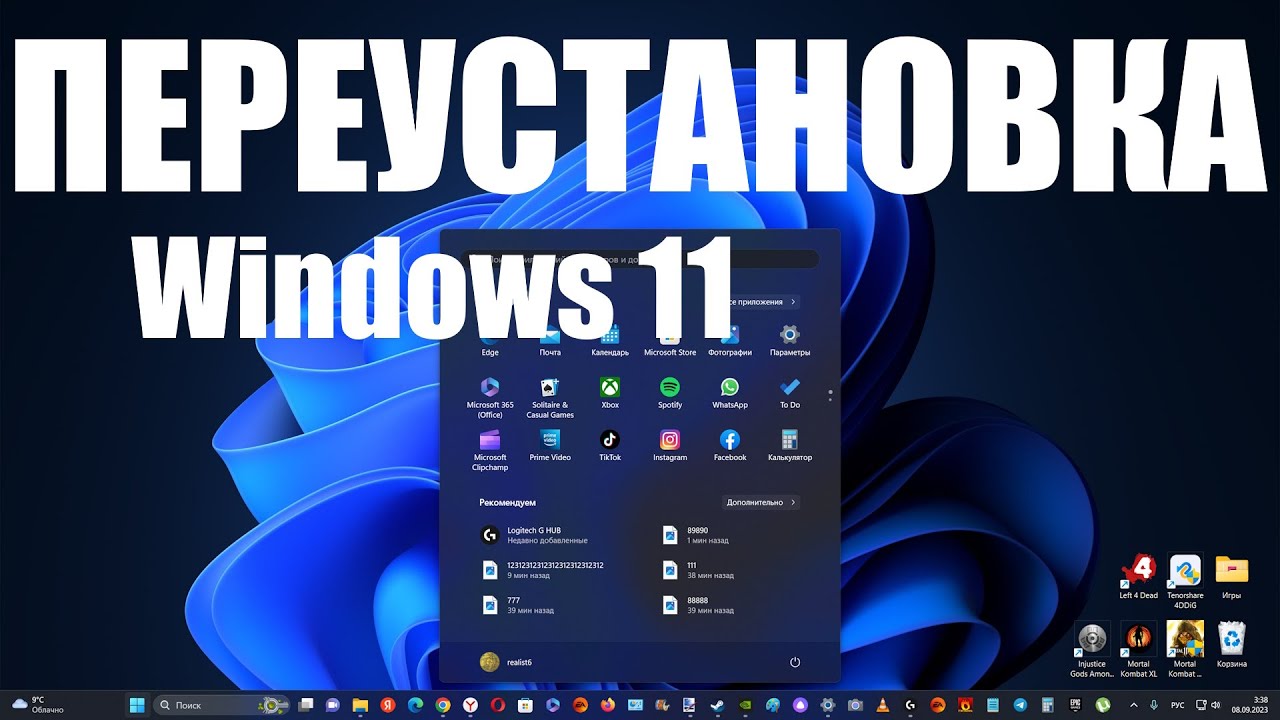Select Корзина recycle bin on desktop
The height and width of the screenshot is (720, 1280).
tap(1232, 645)
